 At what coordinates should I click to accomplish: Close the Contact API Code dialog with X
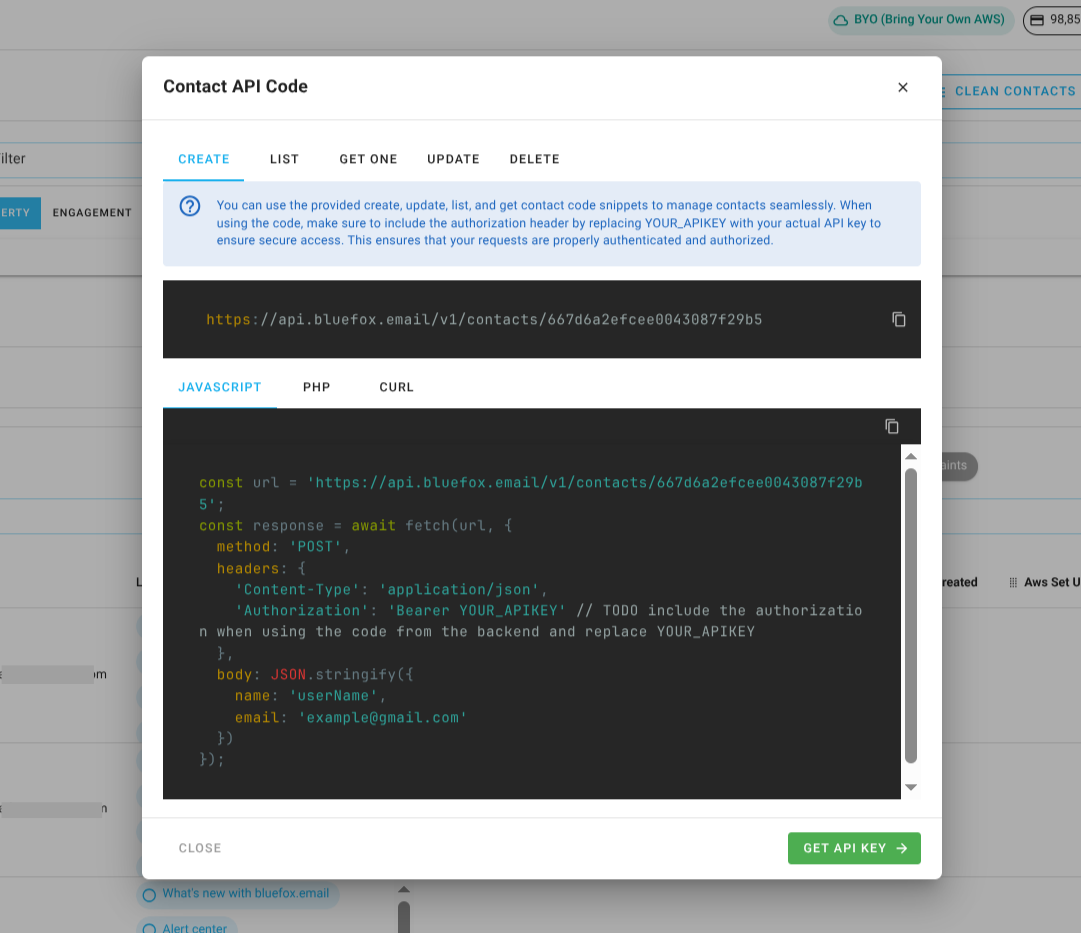902,88
